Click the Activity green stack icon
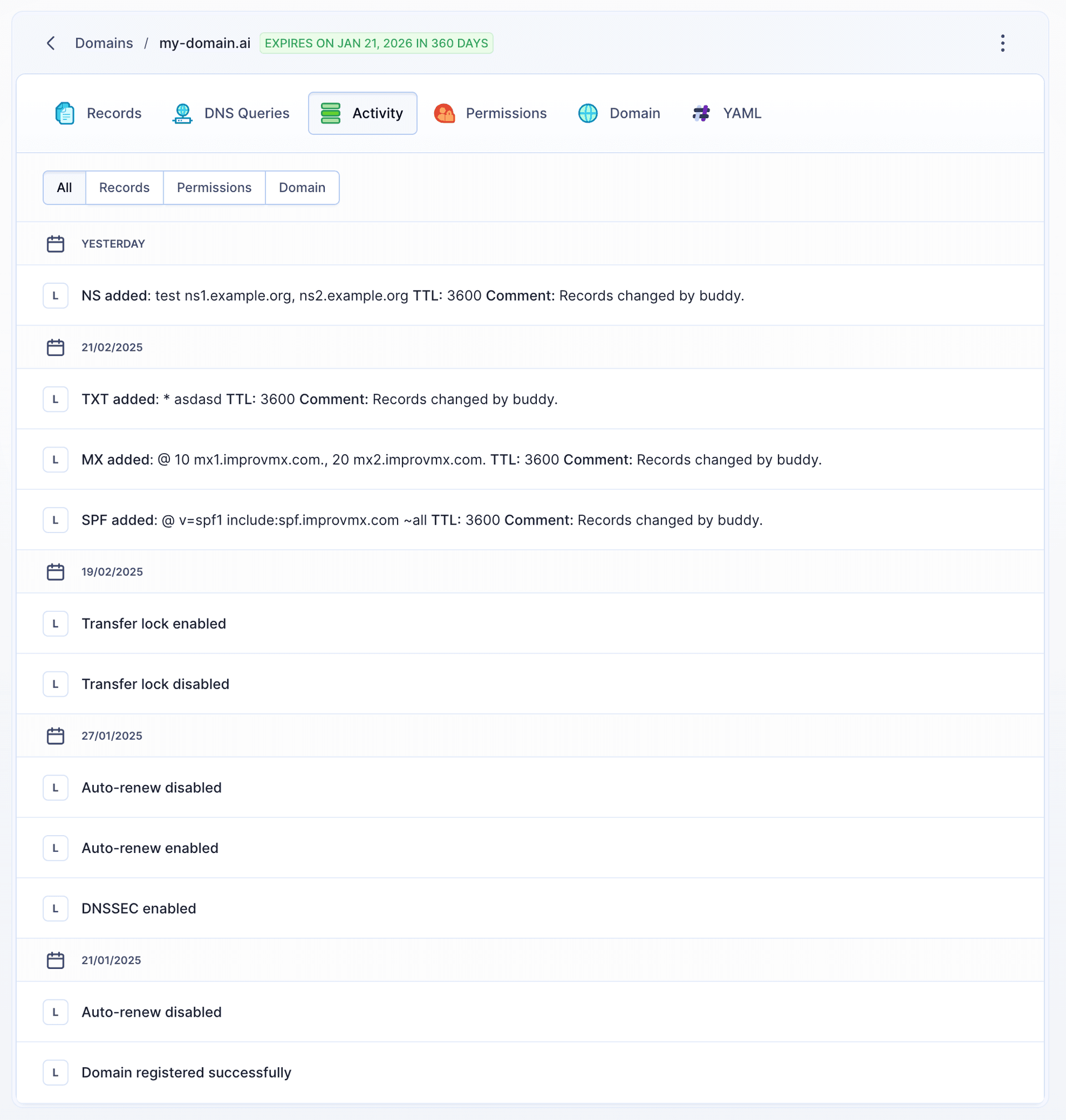This screenshot has height=1120, width=1066. point(331,113)
